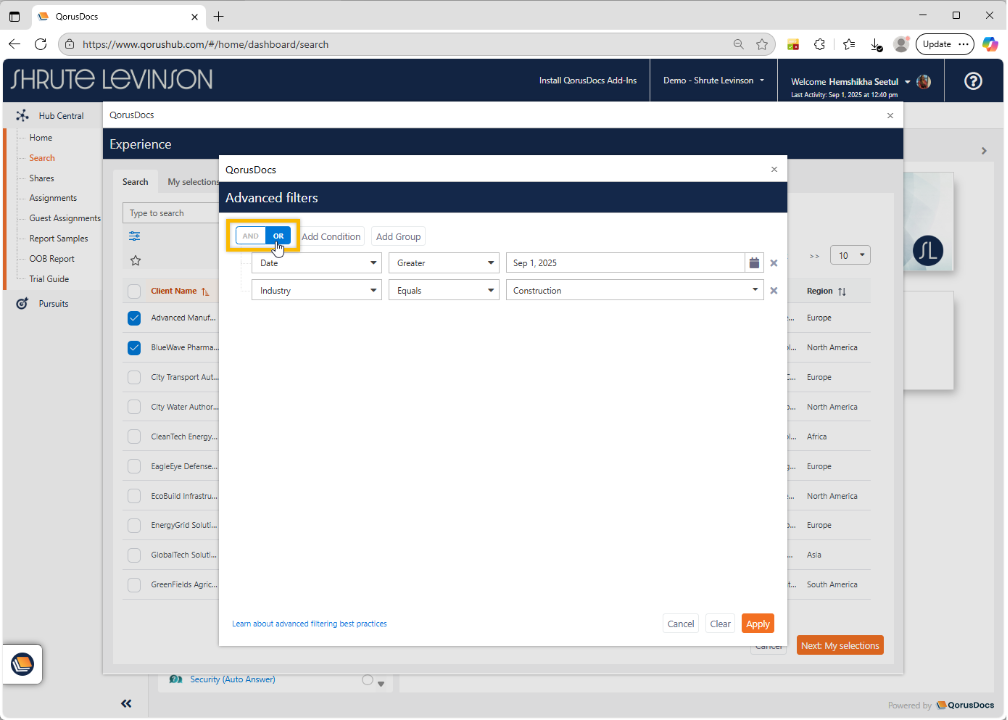
Task: Remove the Industry condition row
Action: pos(773,291)
